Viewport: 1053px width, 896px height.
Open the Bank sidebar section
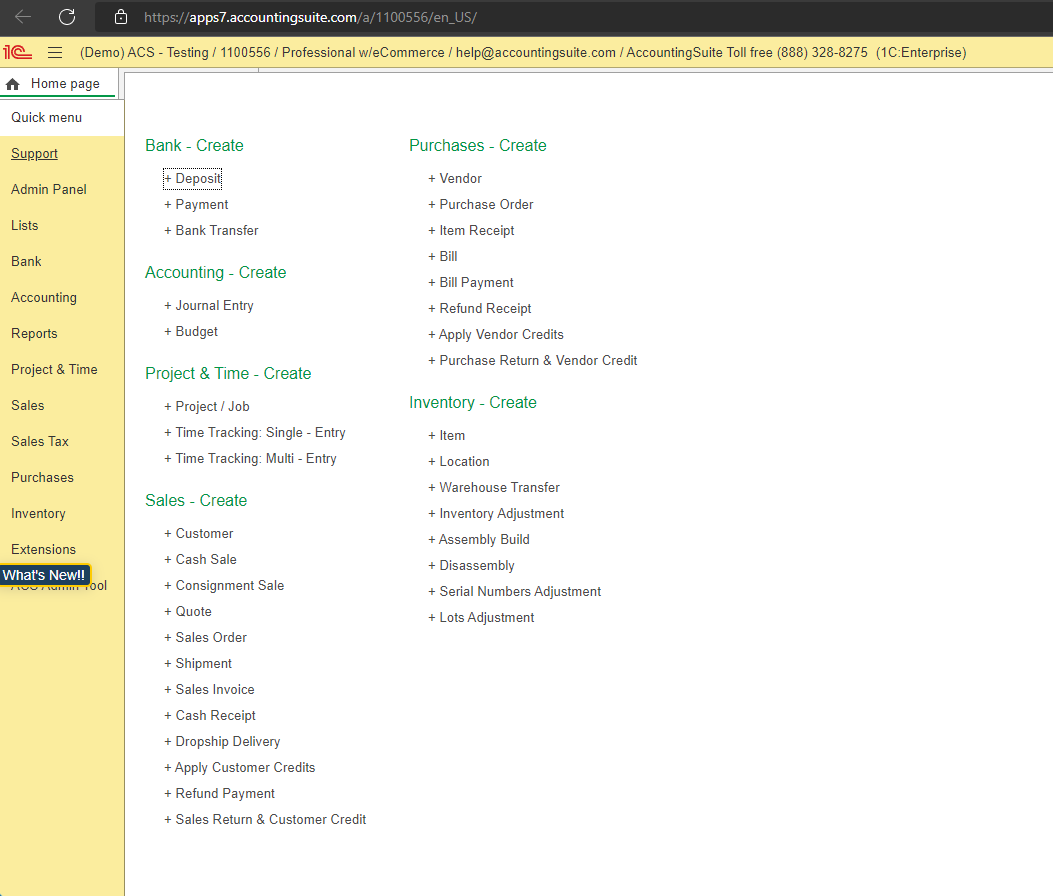(x=26, y=261)
